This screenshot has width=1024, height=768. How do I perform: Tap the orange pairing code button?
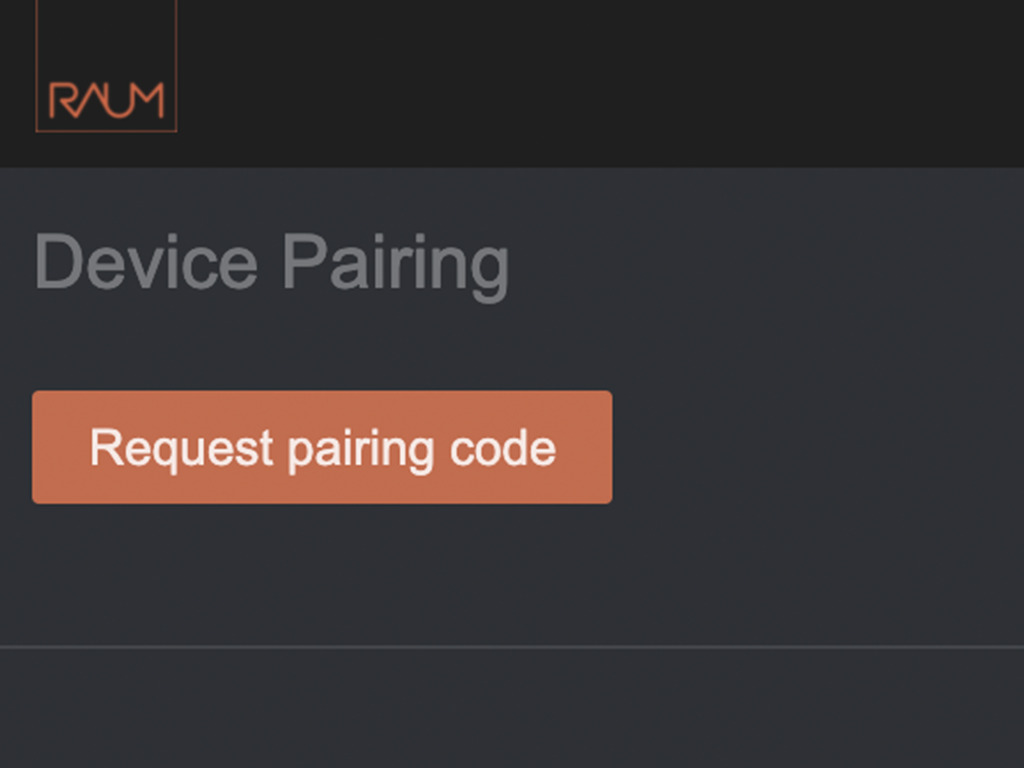tap(322, 447)
